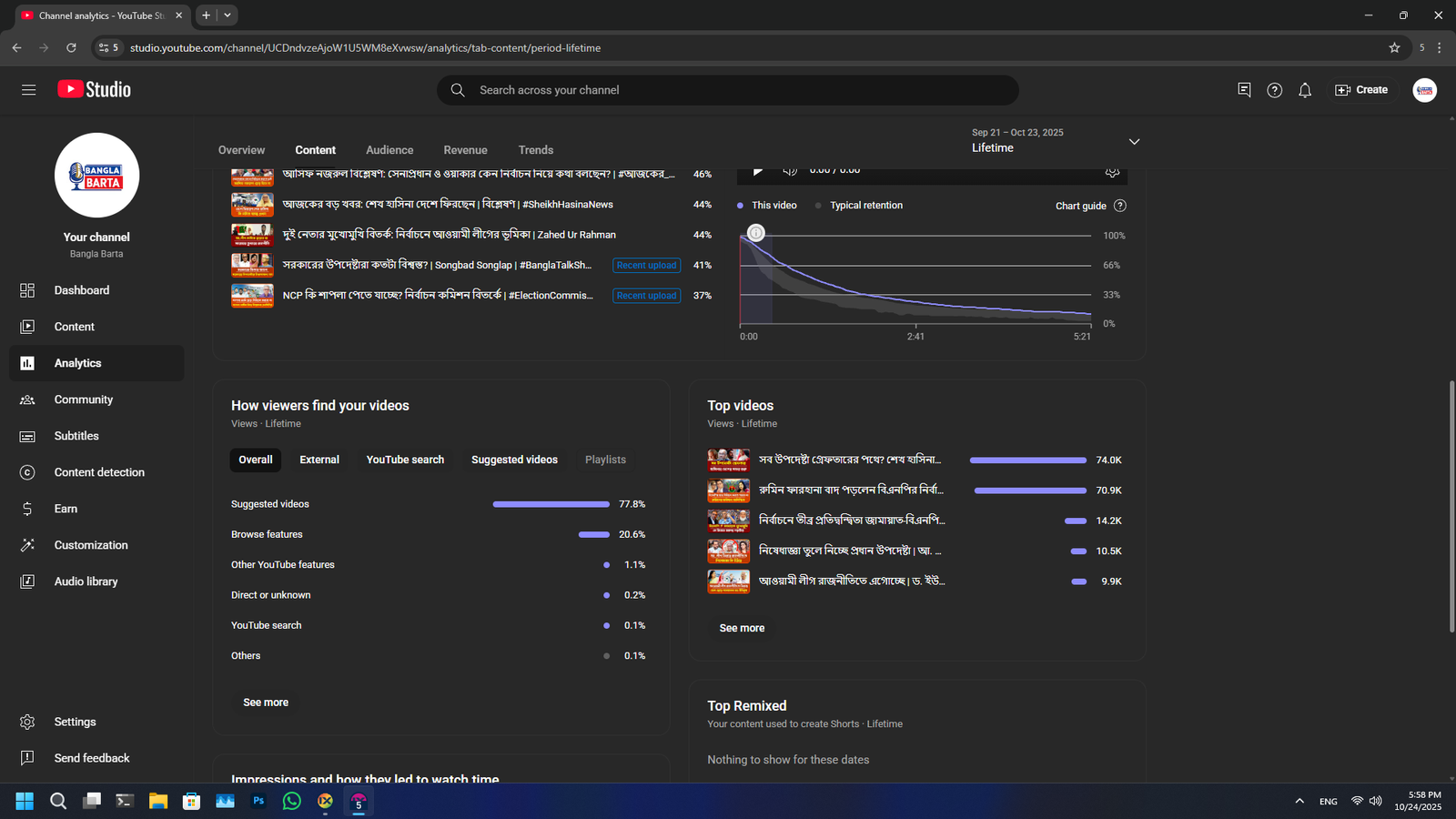Open retention player settings gear
The width and height of the screenshot is (1456, 819).
[x=1111, y=172]
